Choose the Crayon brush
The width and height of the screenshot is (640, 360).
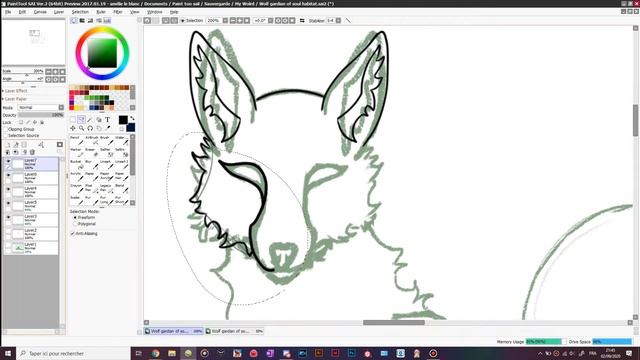(76, 188)
